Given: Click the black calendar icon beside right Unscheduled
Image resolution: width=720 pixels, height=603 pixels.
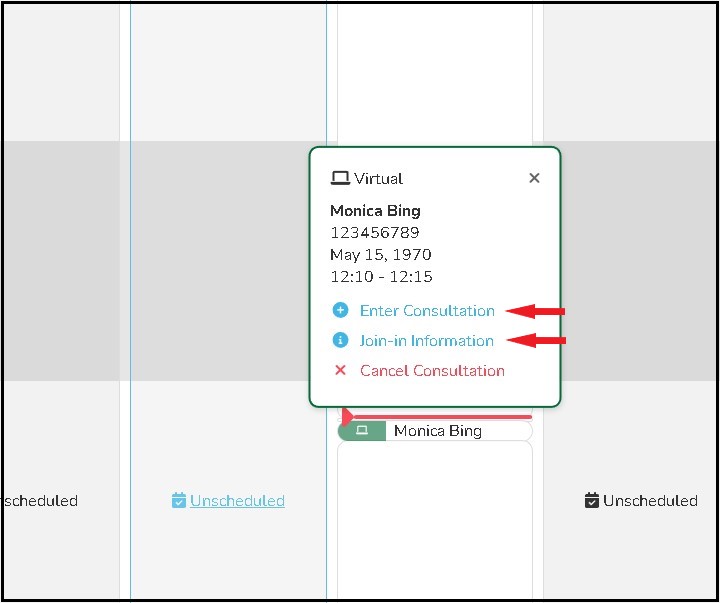Looking at the screenshot, I should point(592,501).
